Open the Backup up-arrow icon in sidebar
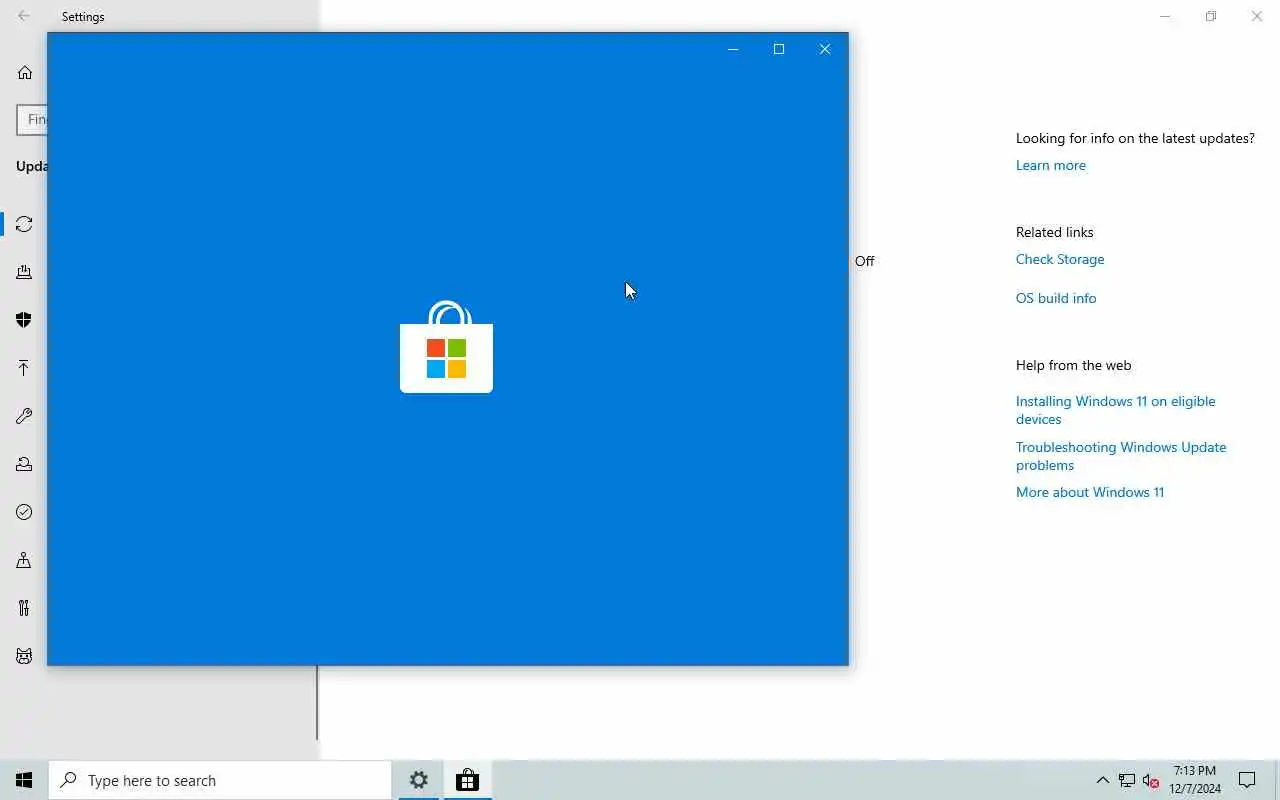The width and height of the screenshot is (1280, 800). pos(24,368)
